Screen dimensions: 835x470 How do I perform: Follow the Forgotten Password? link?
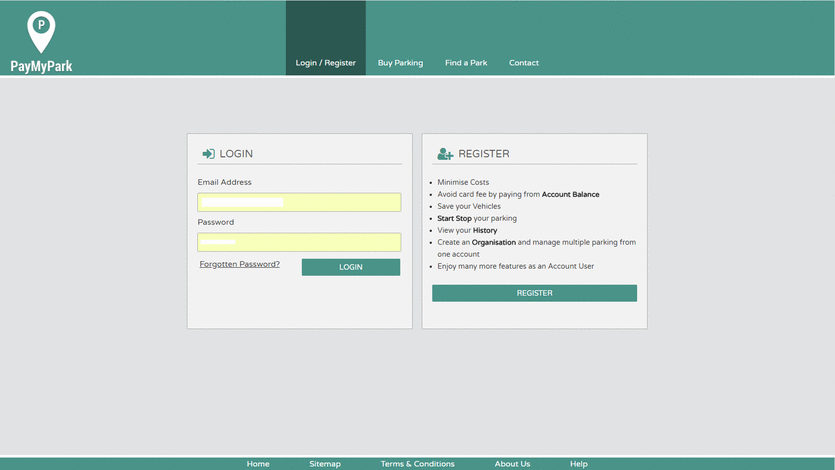(x=239, y=265)
